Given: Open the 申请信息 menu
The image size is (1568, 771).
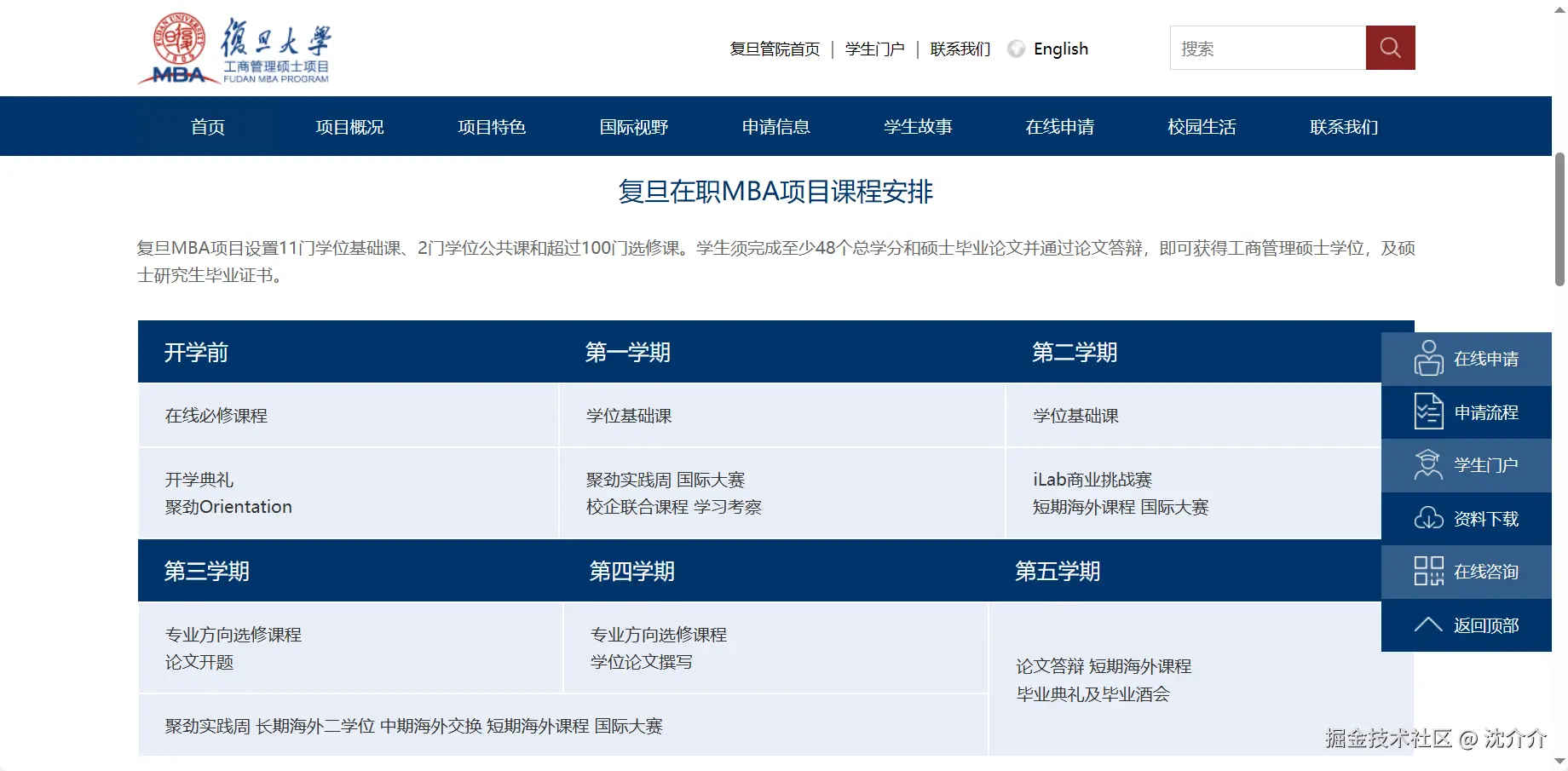Looking at the screenshot, I should (x=776, y=126).
